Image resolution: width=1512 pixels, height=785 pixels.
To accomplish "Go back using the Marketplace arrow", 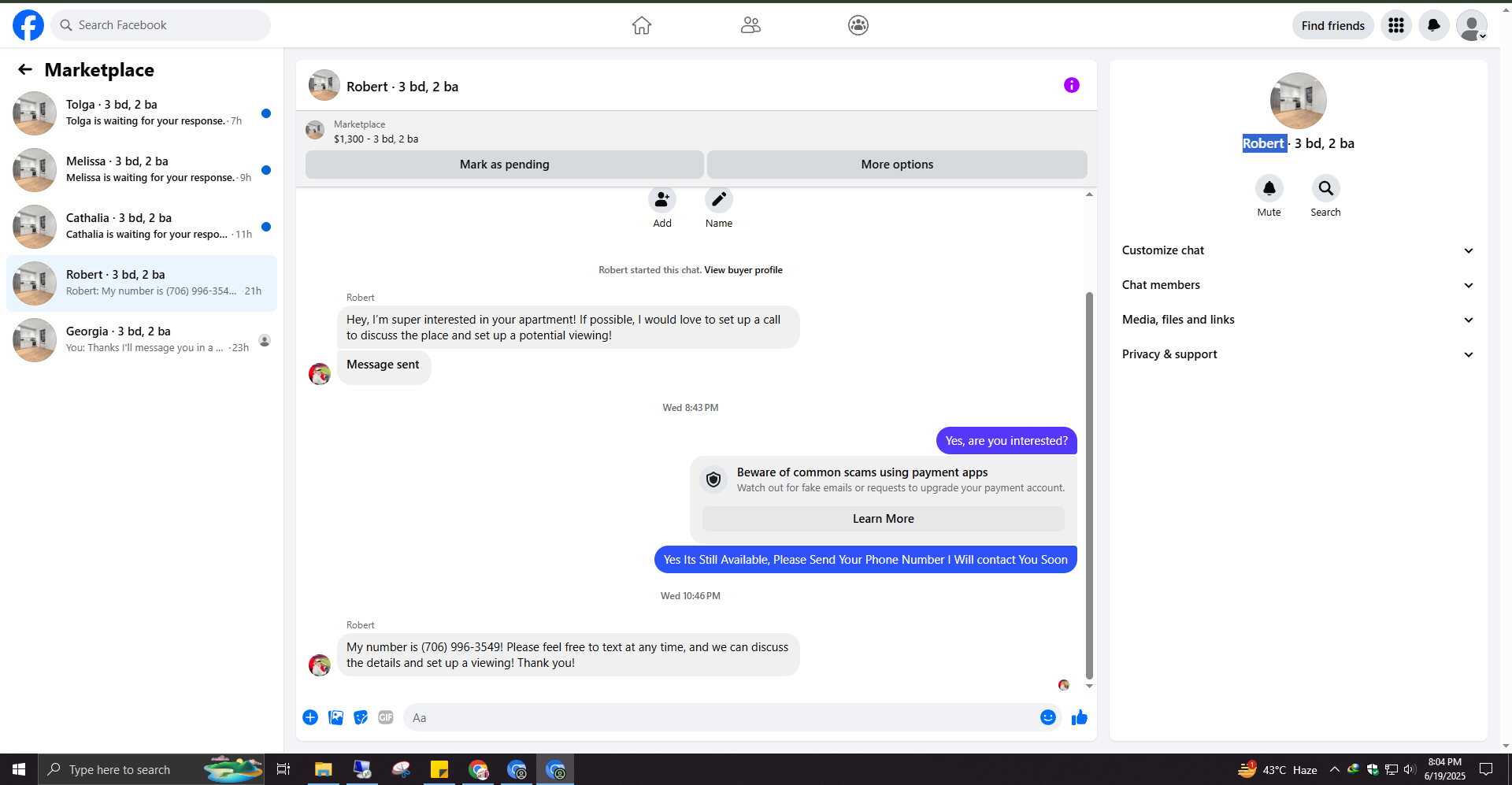I will point(25,69).
